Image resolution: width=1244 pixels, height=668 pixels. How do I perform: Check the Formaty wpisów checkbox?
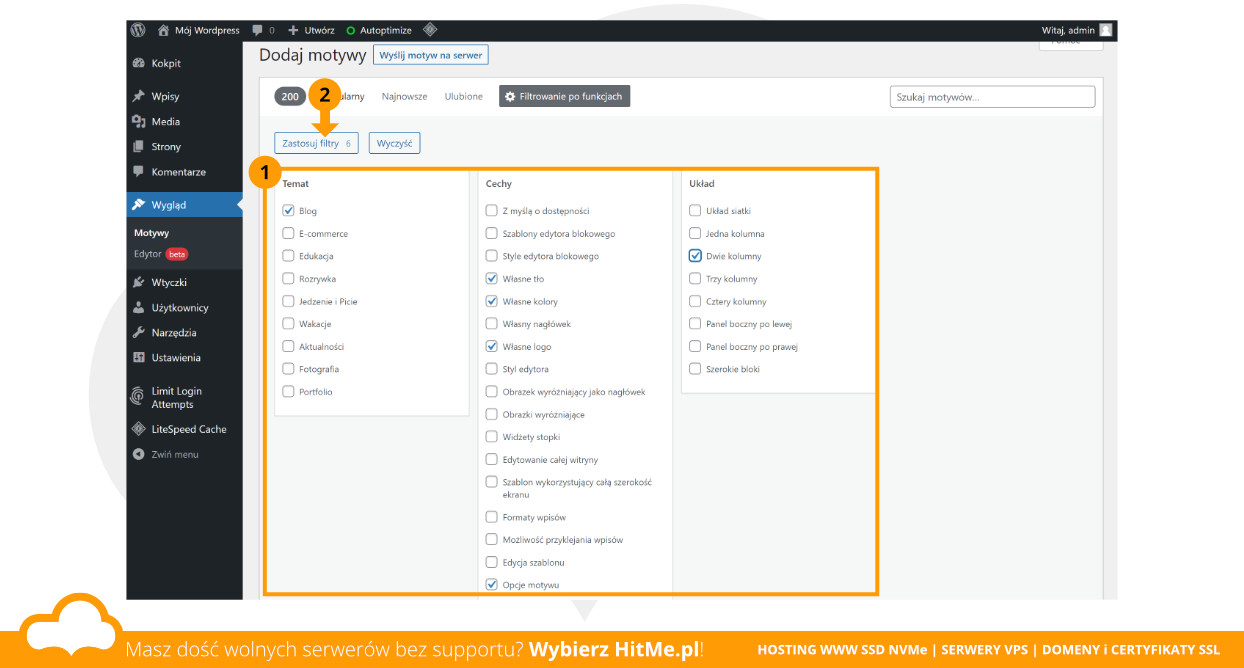pyautogui.click(x=492, y=517)
